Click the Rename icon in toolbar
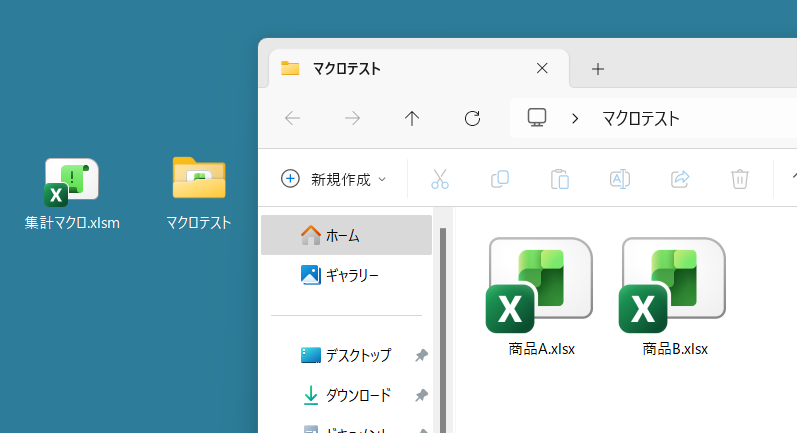 coord(620,179)
